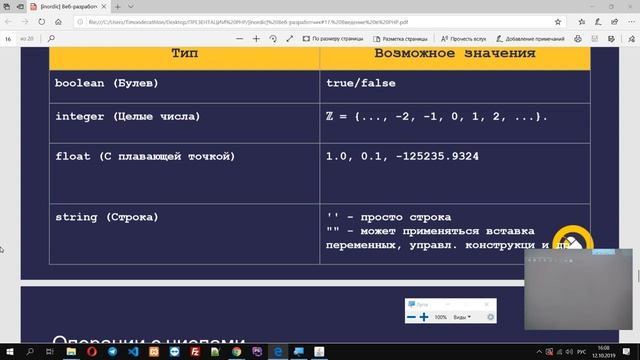640x360 pixels.
Task: Open taskbar search magnifier
Action: [30, 351]
